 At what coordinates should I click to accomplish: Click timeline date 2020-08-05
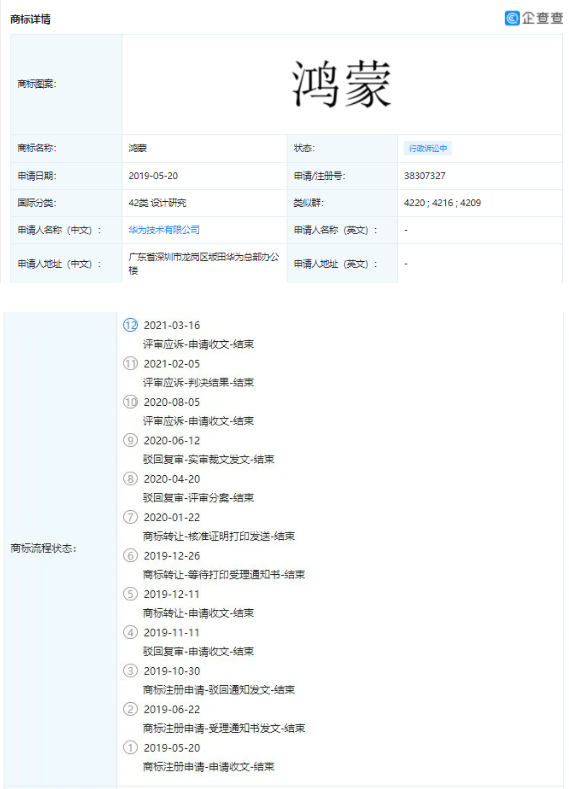(172, 402)
